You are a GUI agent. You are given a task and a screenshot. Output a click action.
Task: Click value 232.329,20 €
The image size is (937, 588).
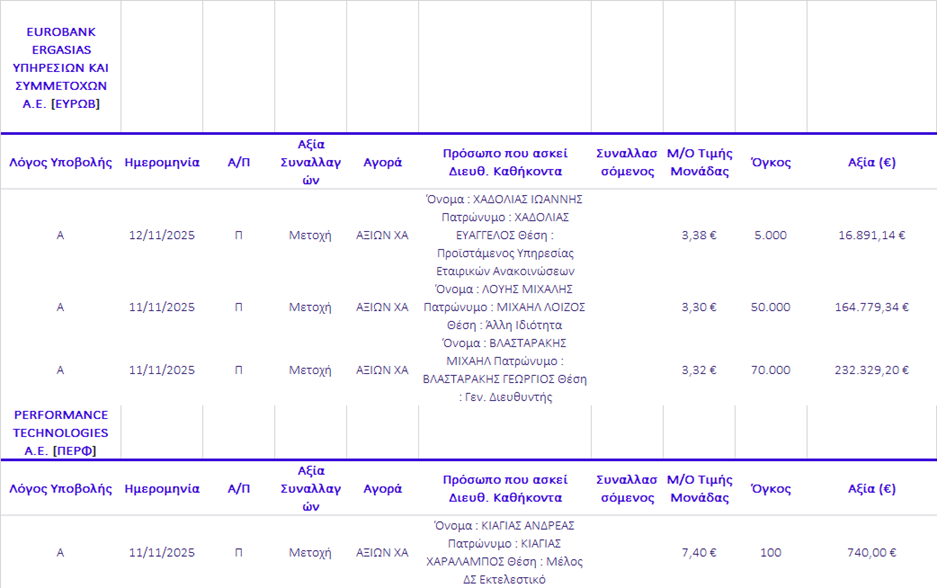point(872,370)
